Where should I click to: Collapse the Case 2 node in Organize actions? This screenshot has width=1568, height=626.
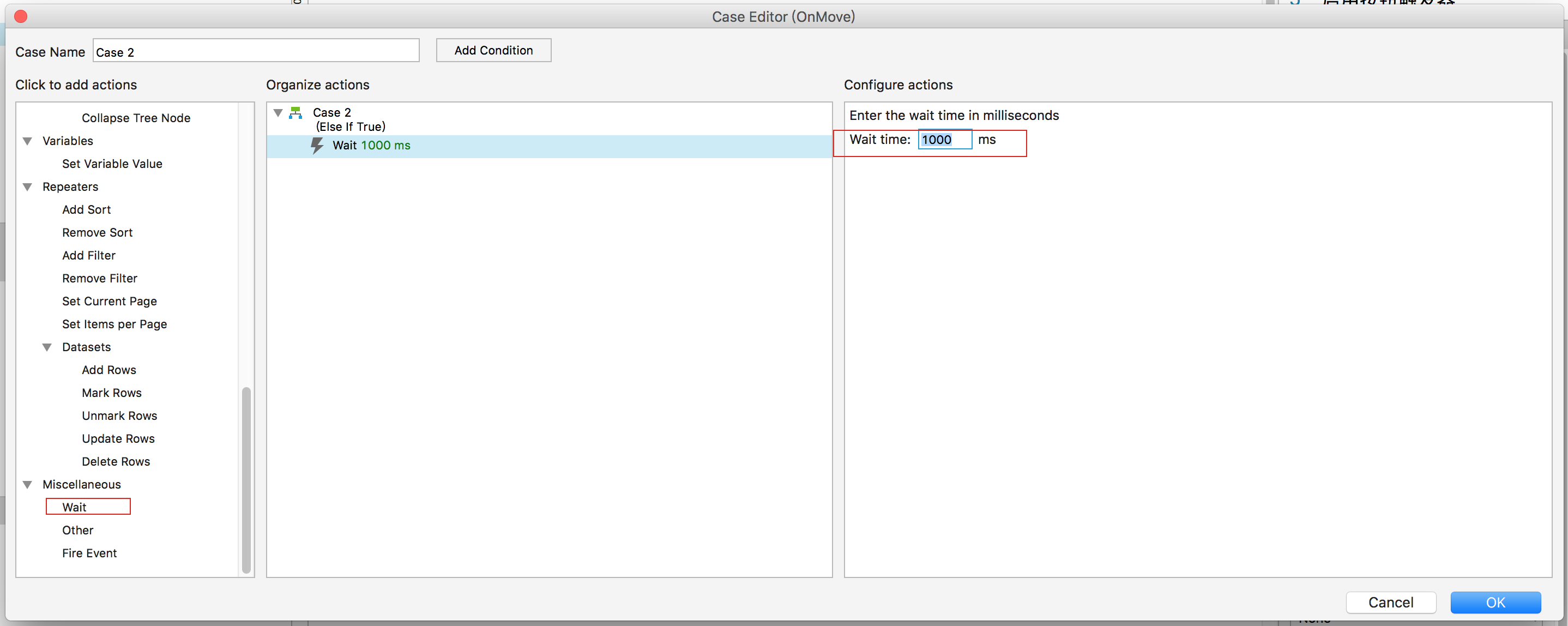[278, 113]
